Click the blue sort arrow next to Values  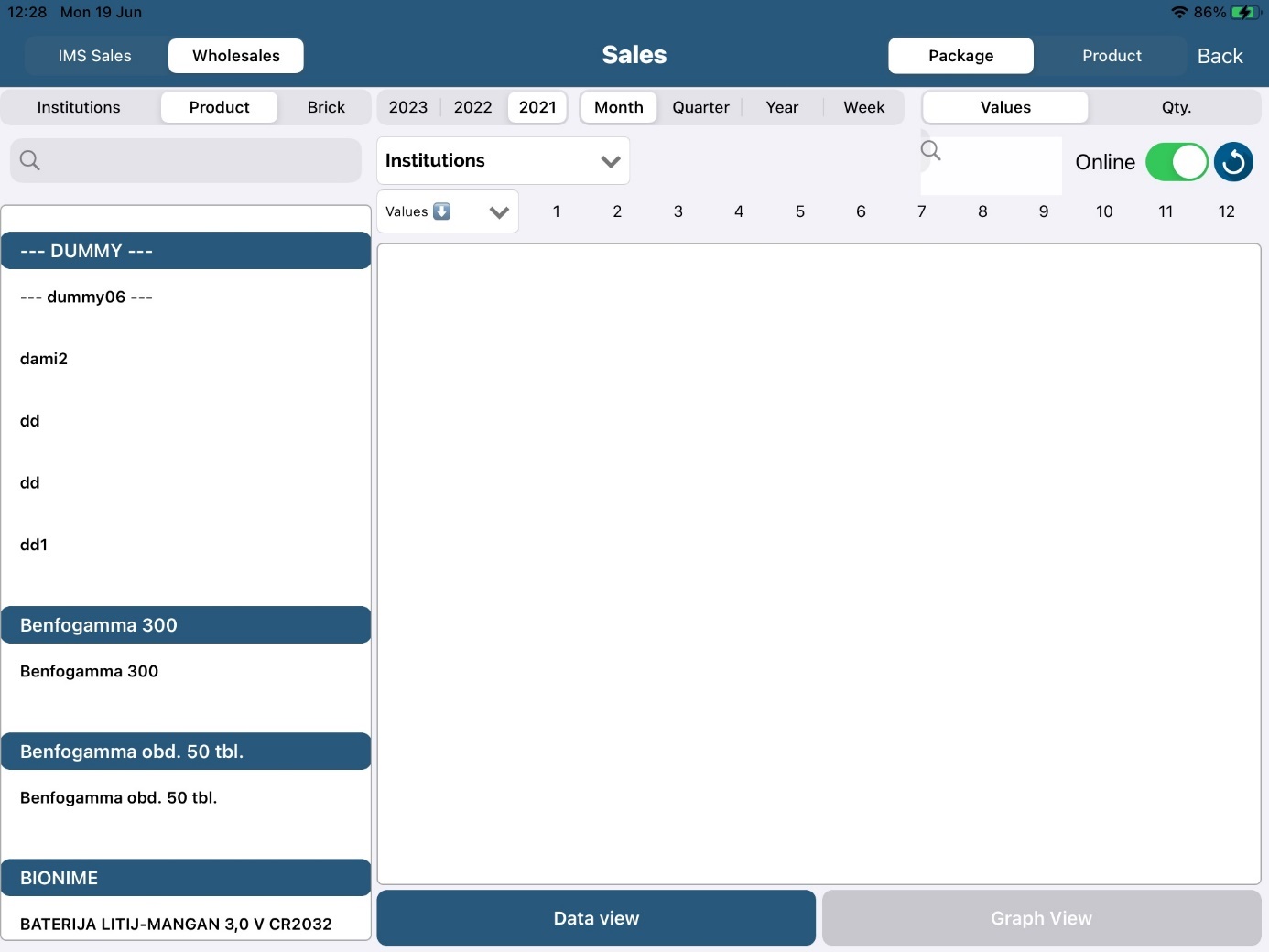tap(441, 211)
